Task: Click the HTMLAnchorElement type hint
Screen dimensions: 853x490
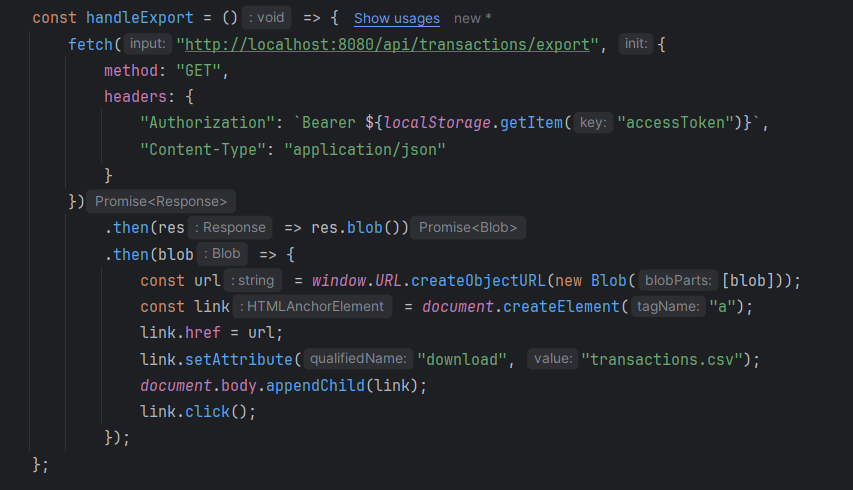Action: [x=315, y=306]
